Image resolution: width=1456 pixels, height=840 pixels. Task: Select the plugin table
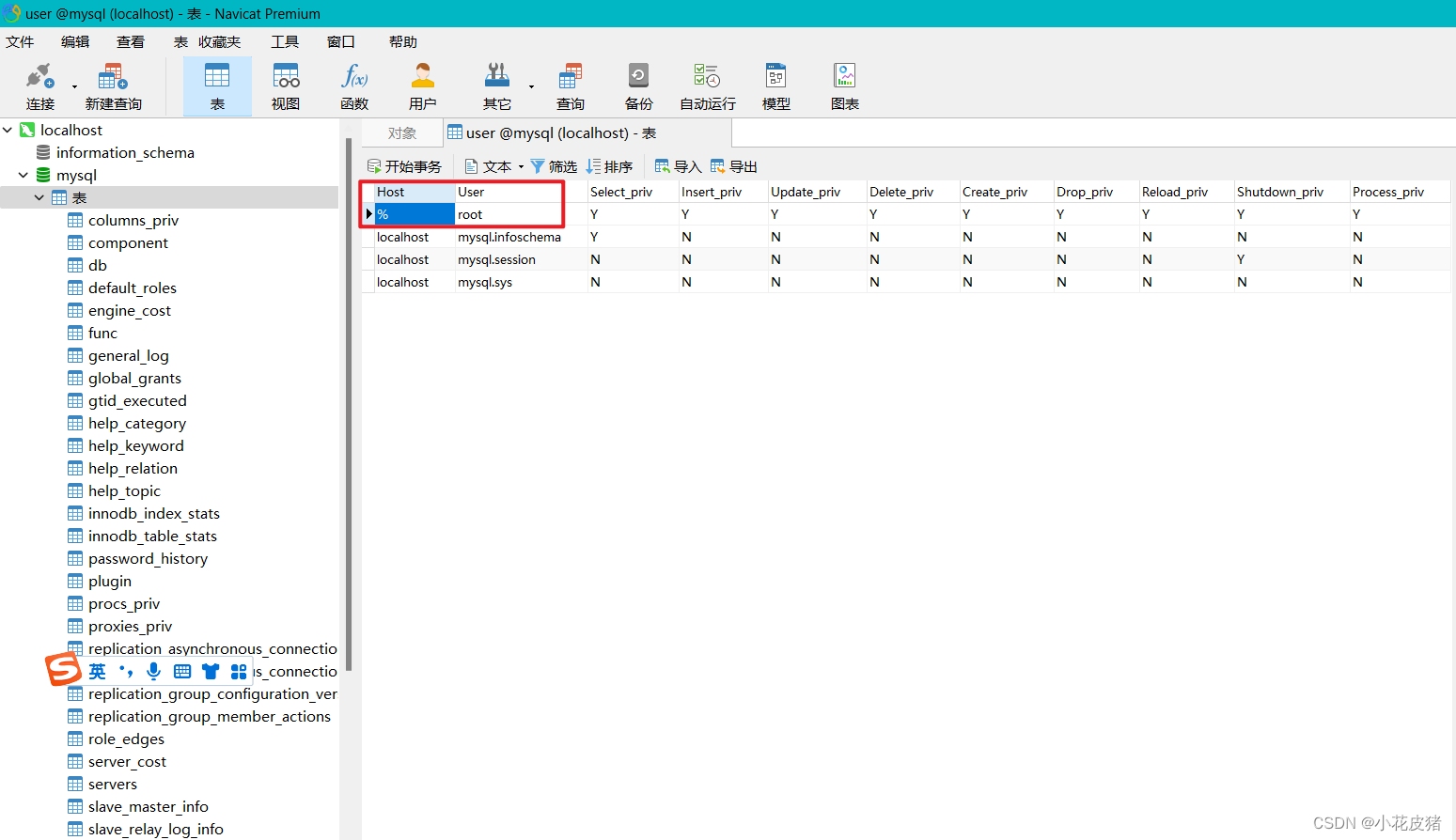[x=110, y=581]
